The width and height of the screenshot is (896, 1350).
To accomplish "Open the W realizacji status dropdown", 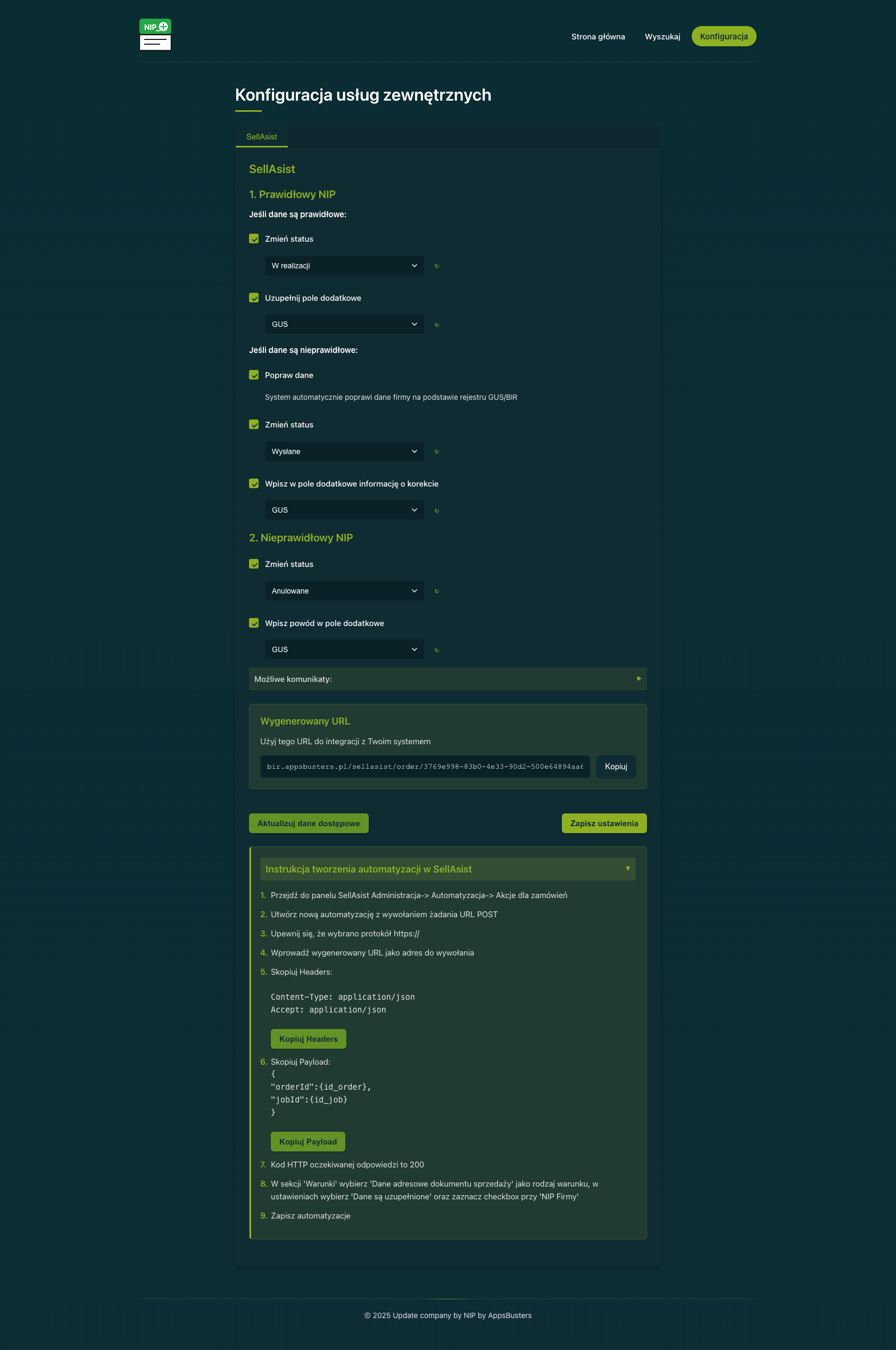I will point(344,266).
